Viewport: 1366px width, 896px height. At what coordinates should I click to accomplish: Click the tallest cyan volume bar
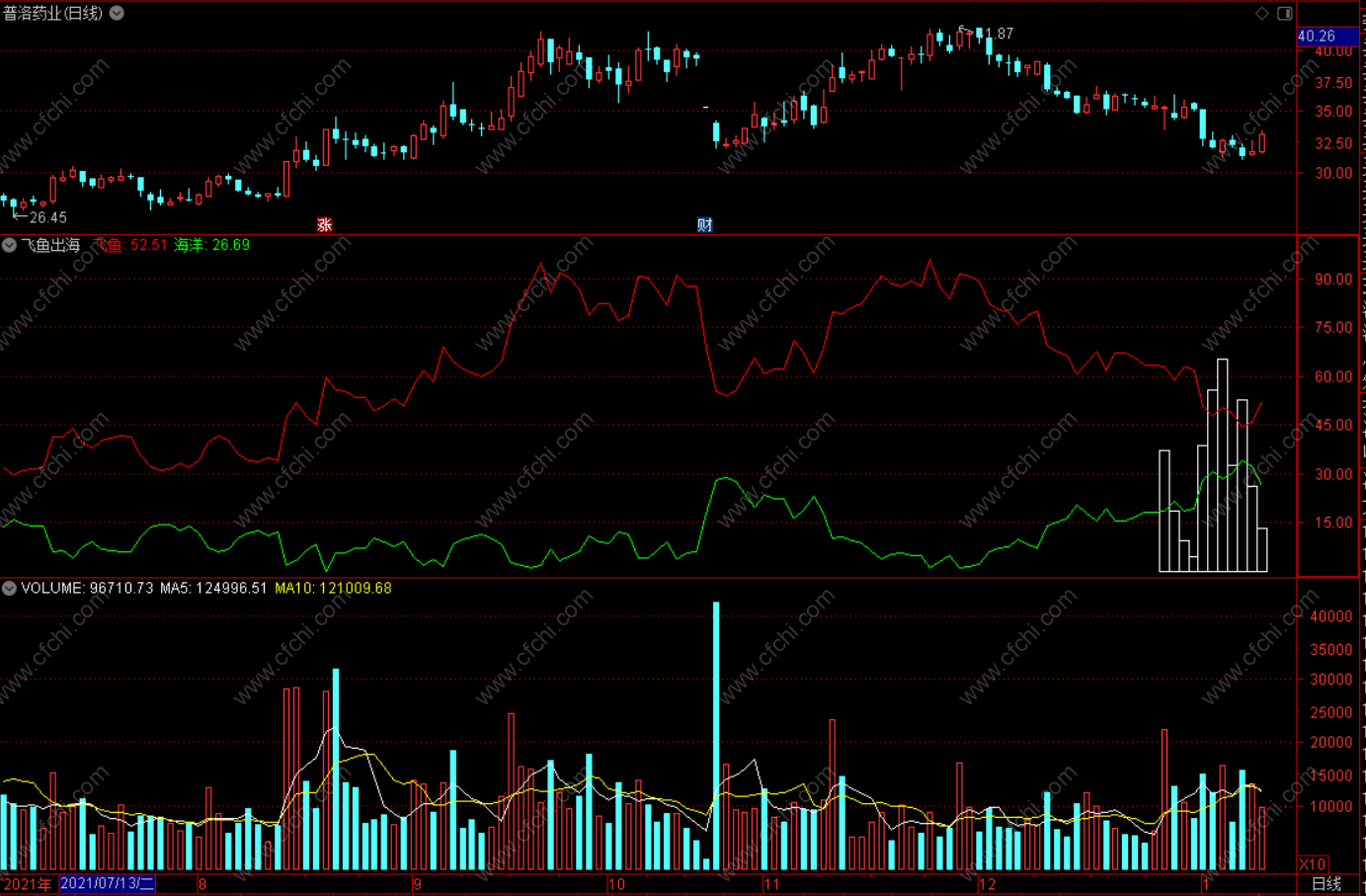[716, 736]
